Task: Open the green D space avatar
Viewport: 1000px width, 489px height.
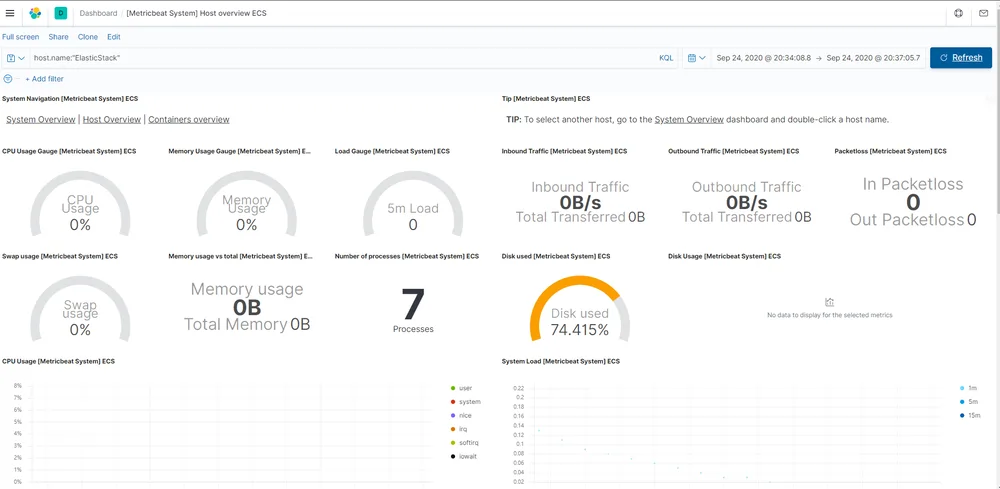Action: pyautogui.click(x=61, y=13)
